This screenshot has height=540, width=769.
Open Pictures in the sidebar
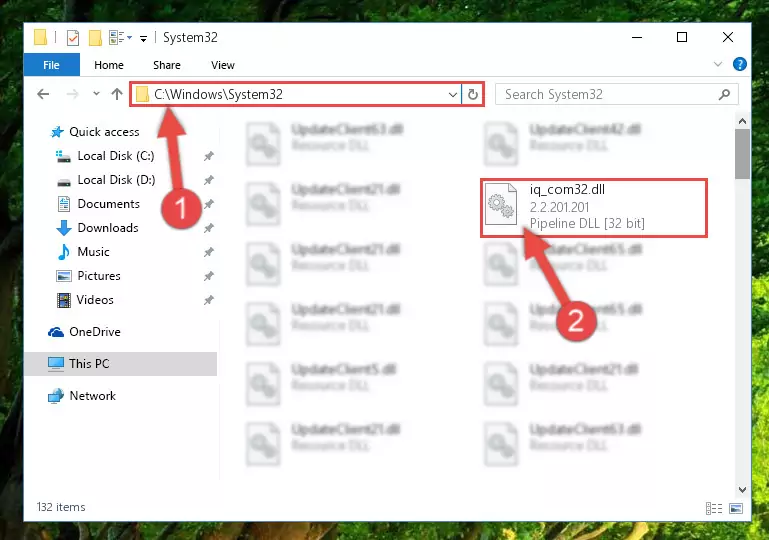(x=99, y=276)
